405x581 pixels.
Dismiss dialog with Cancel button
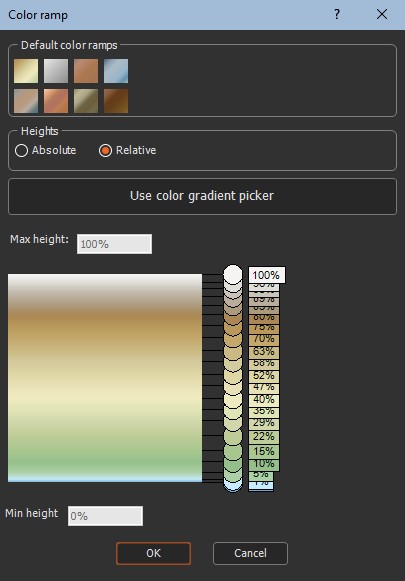tap(250, 553)
